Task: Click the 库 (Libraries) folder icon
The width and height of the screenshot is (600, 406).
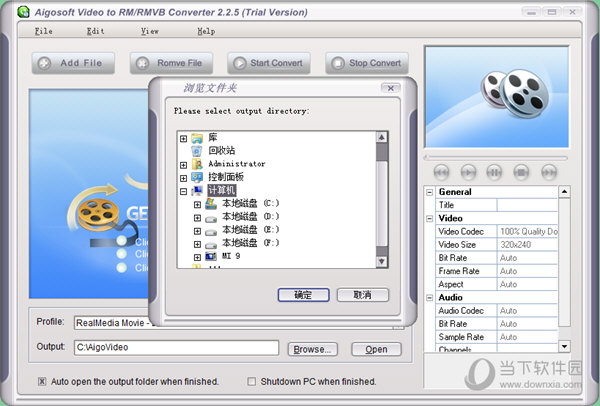Action: pos(197,138)
